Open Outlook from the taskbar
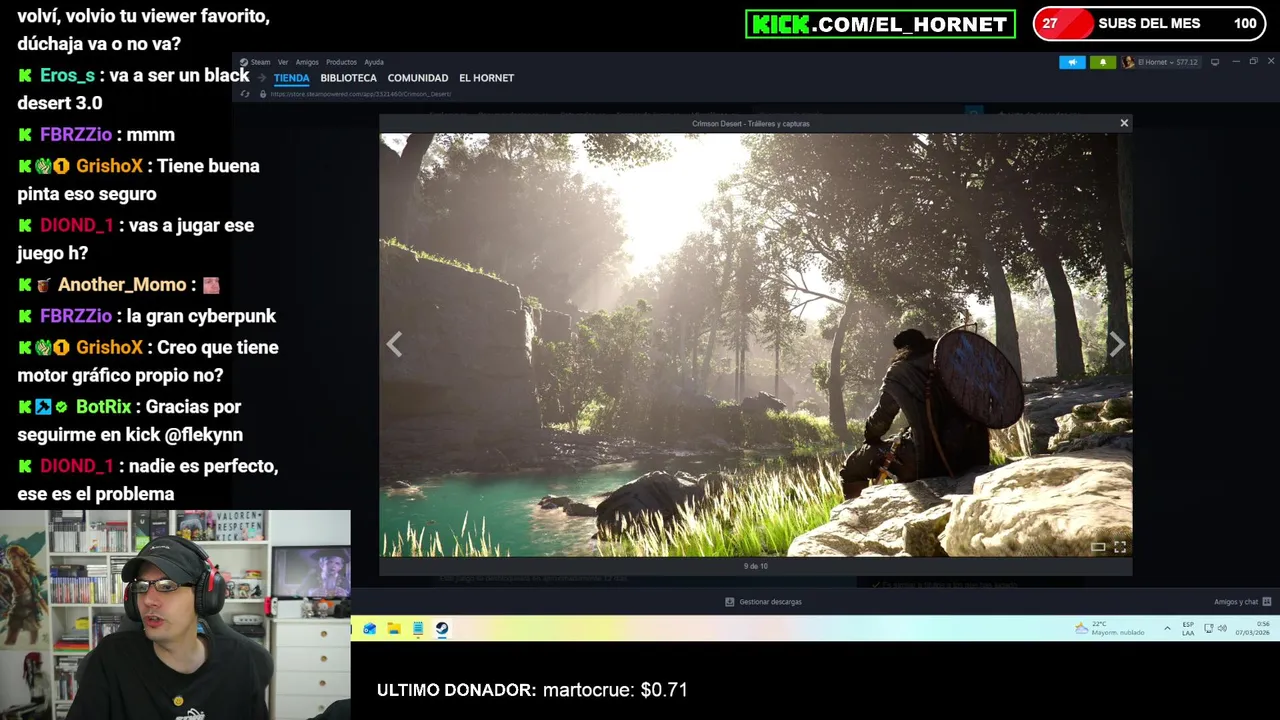This screenshot has height=720, width=1280. coord(370,629)
